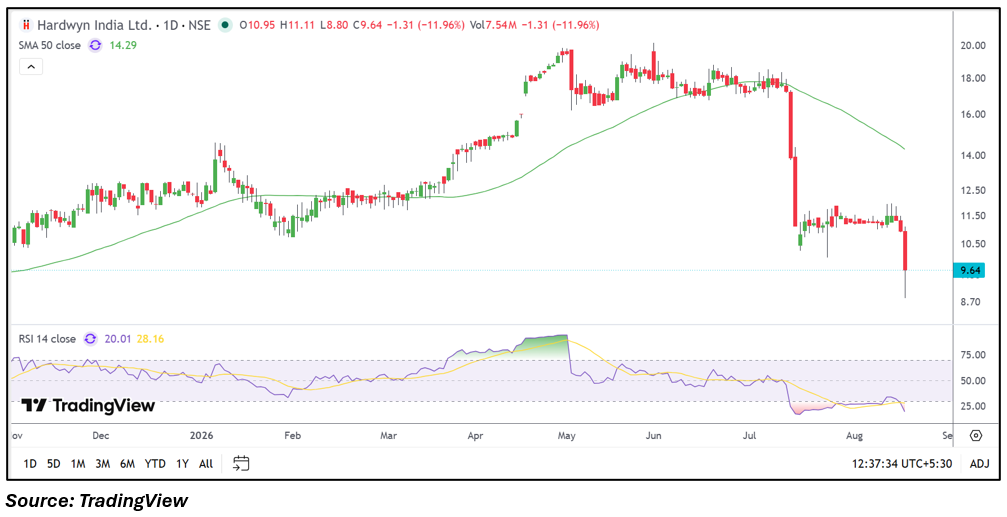
Task: Click the RSI moving average value 28.16
Action: [150, 338]
